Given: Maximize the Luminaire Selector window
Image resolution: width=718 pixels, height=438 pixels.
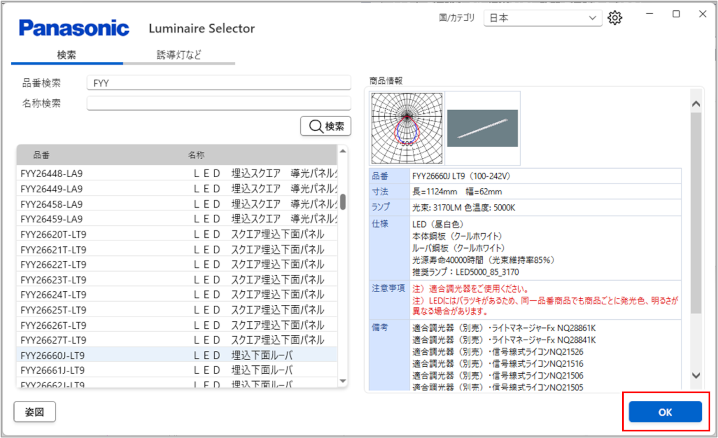Looking at the screenshot, I should 676,14.
